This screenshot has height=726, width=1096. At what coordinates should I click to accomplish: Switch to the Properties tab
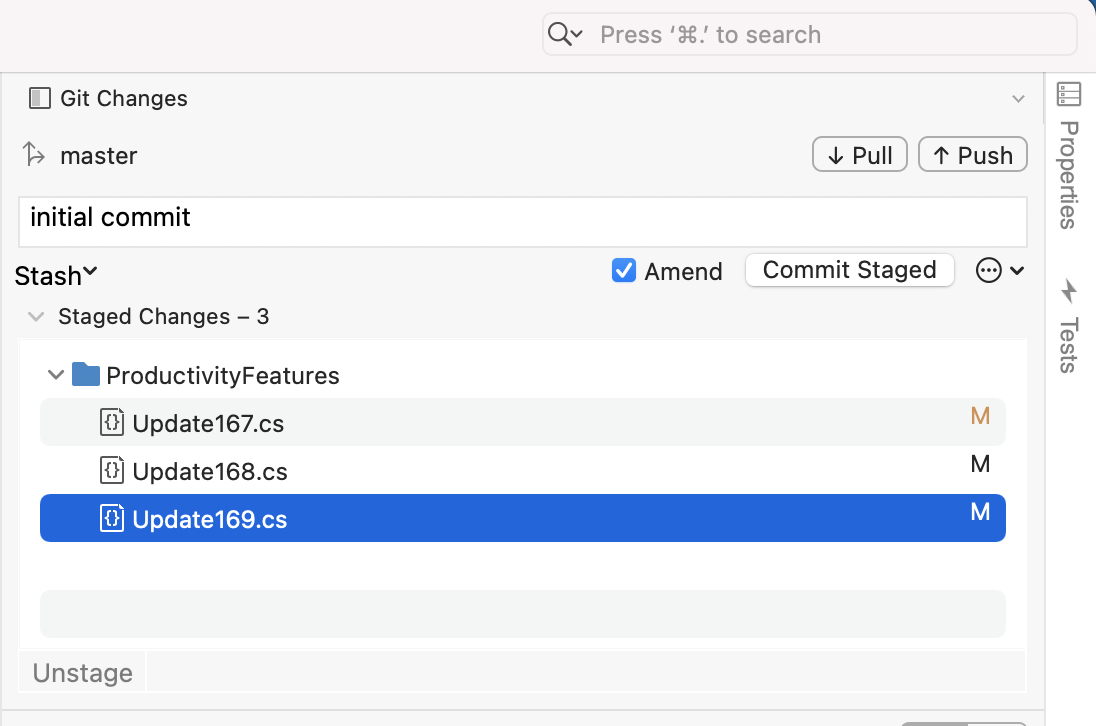[1068, 175]
